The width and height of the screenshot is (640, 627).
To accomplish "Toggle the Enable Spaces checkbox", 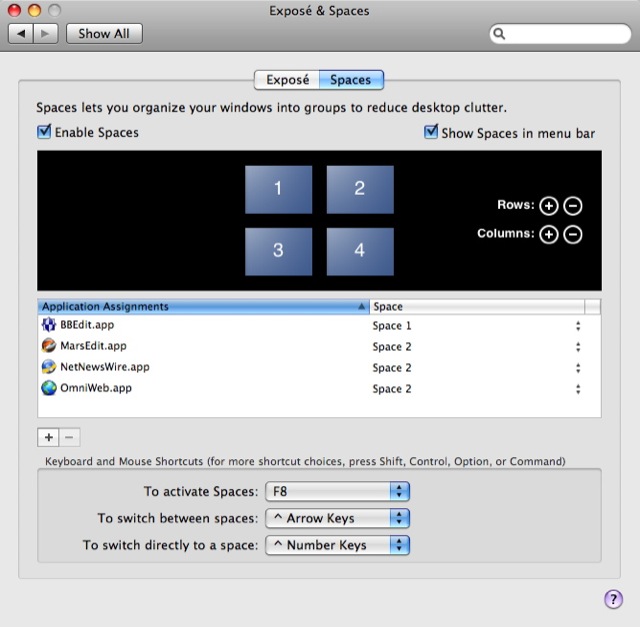I will (44, 132).
